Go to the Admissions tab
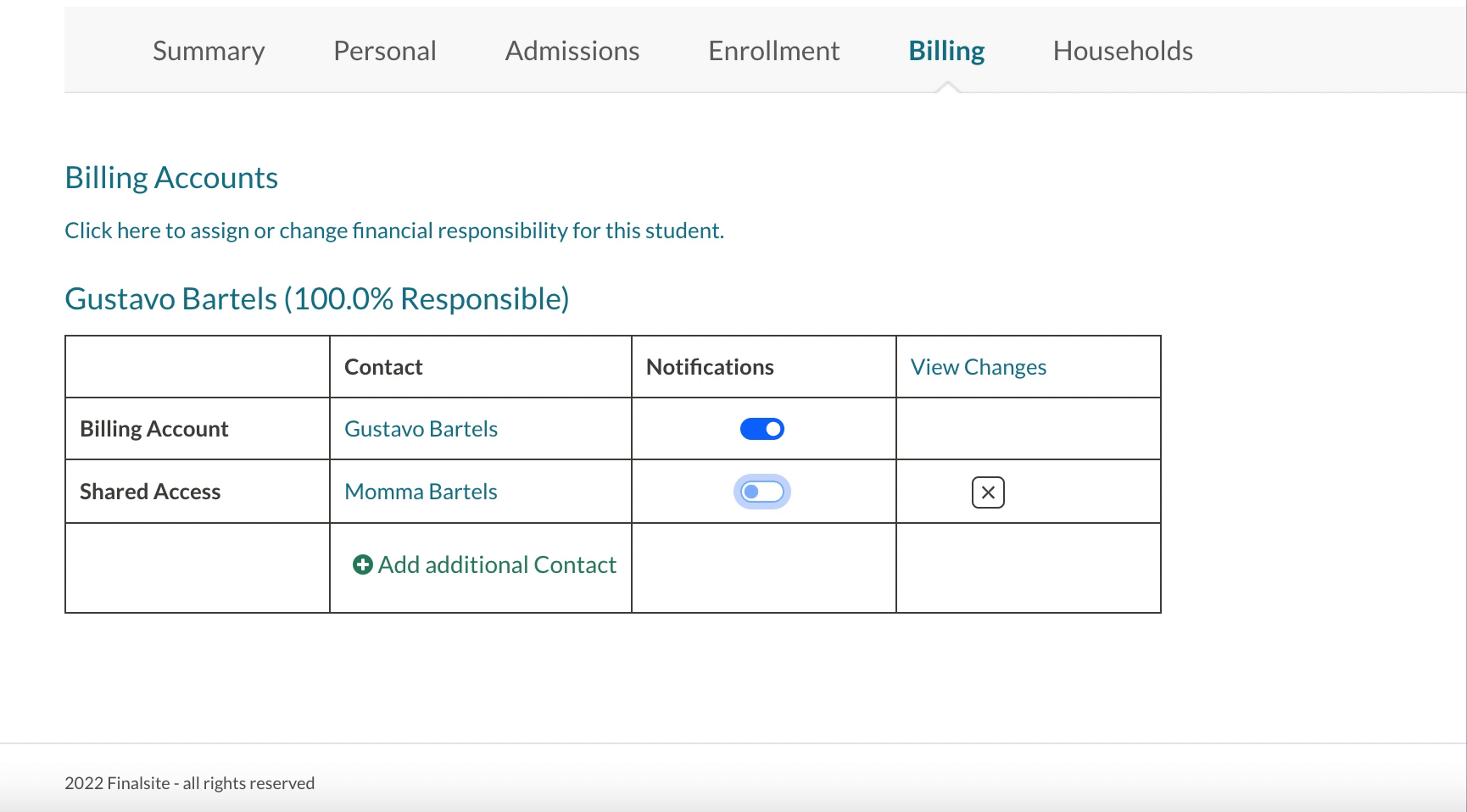The width and height of the screenshot is (1467, 812). pyautogui.click(x=572, y=51)
